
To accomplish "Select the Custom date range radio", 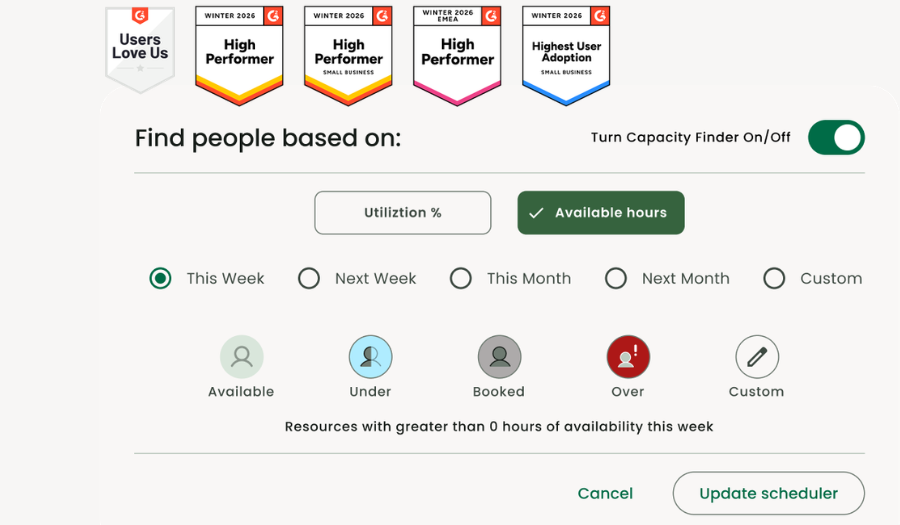I will coord(774,279).
